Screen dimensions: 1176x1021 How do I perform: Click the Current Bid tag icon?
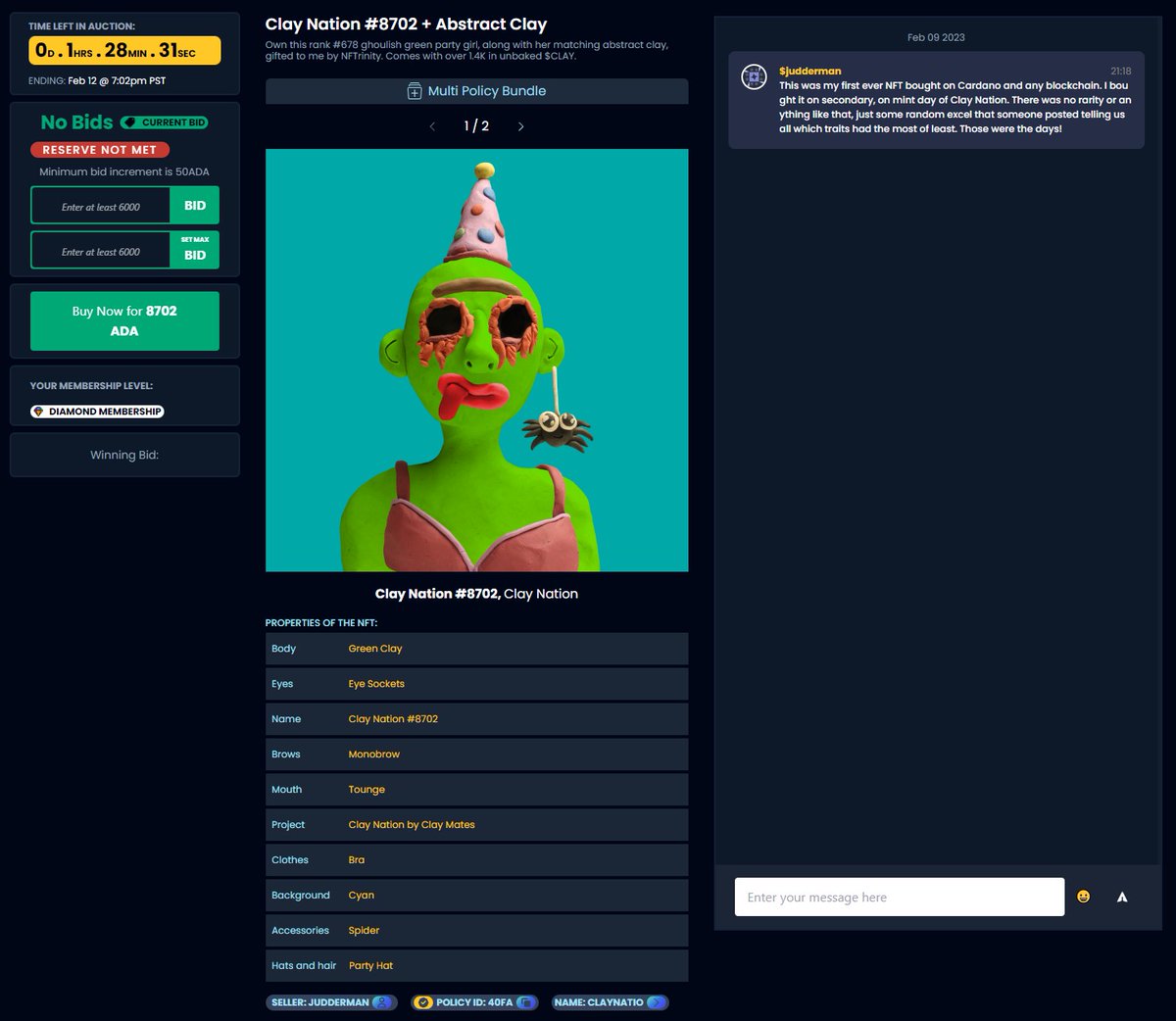(129, 122)
